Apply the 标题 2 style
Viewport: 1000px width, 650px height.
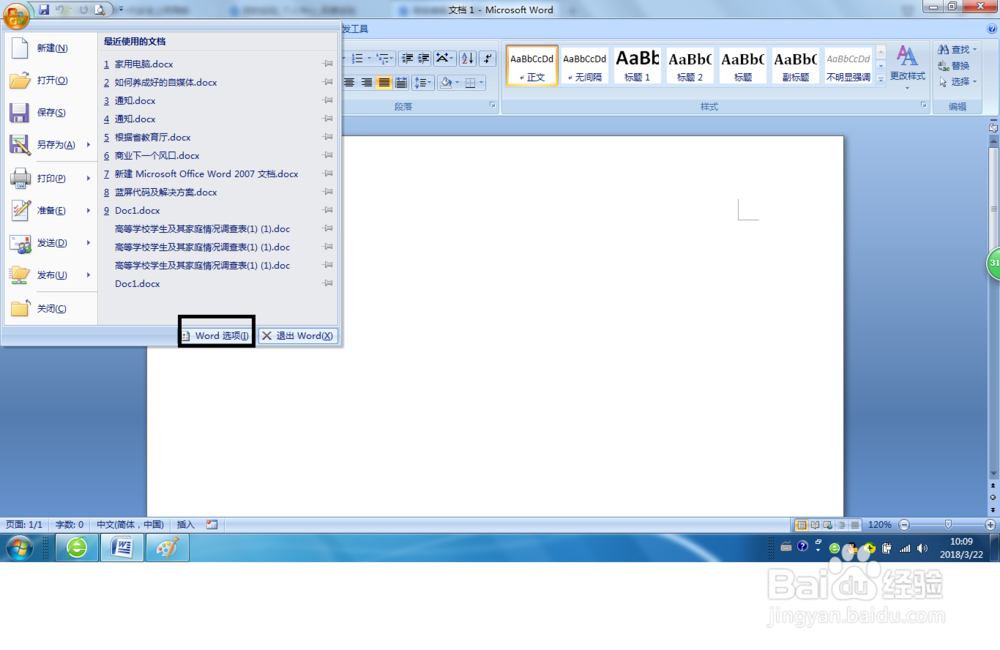(690, 65)
